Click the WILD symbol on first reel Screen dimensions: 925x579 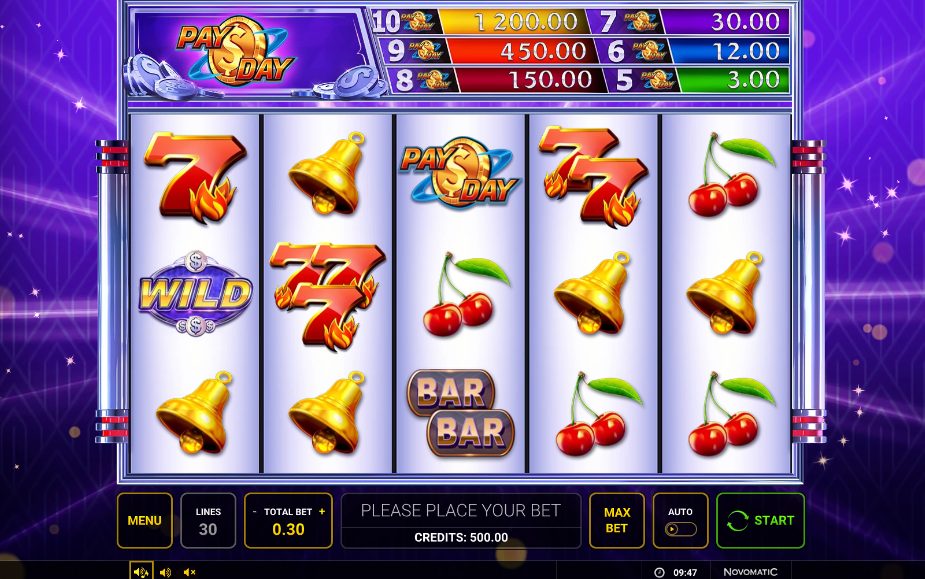pos(195,293)
